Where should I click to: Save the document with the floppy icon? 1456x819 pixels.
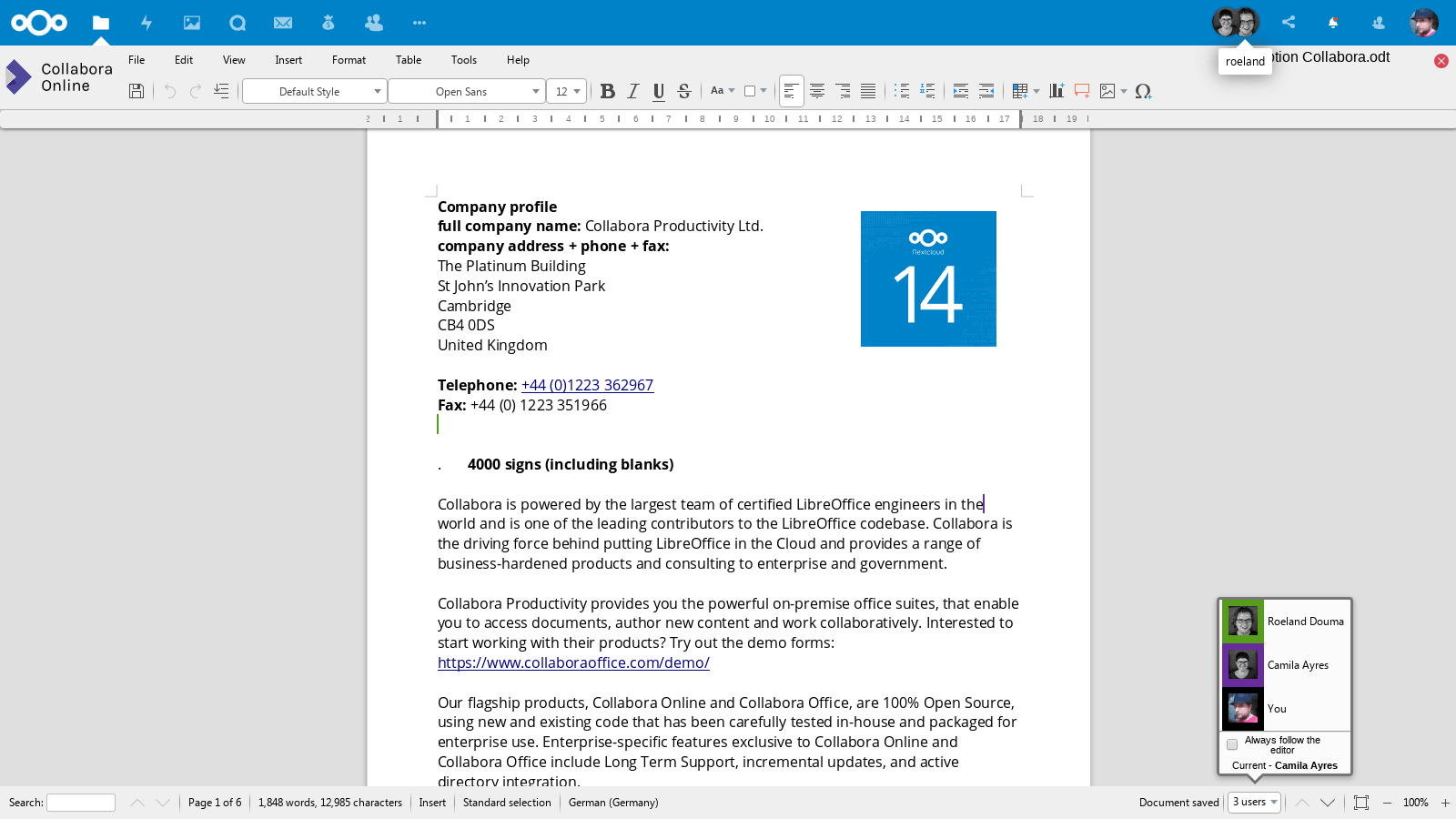coord(136,91)
